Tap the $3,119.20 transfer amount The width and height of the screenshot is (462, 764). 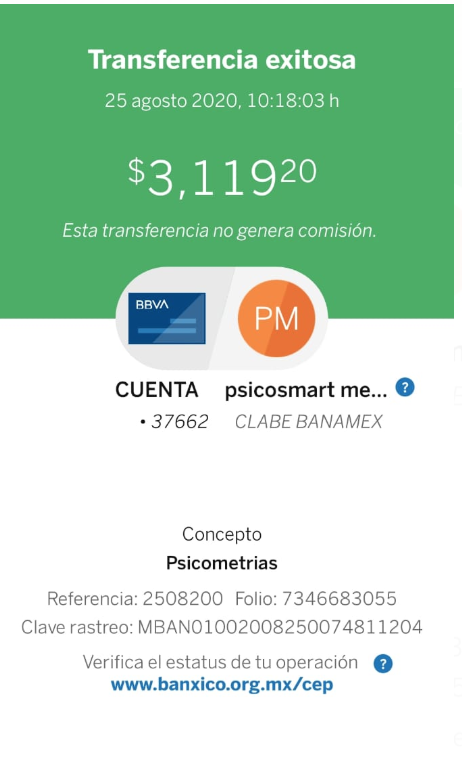point(223,177)
